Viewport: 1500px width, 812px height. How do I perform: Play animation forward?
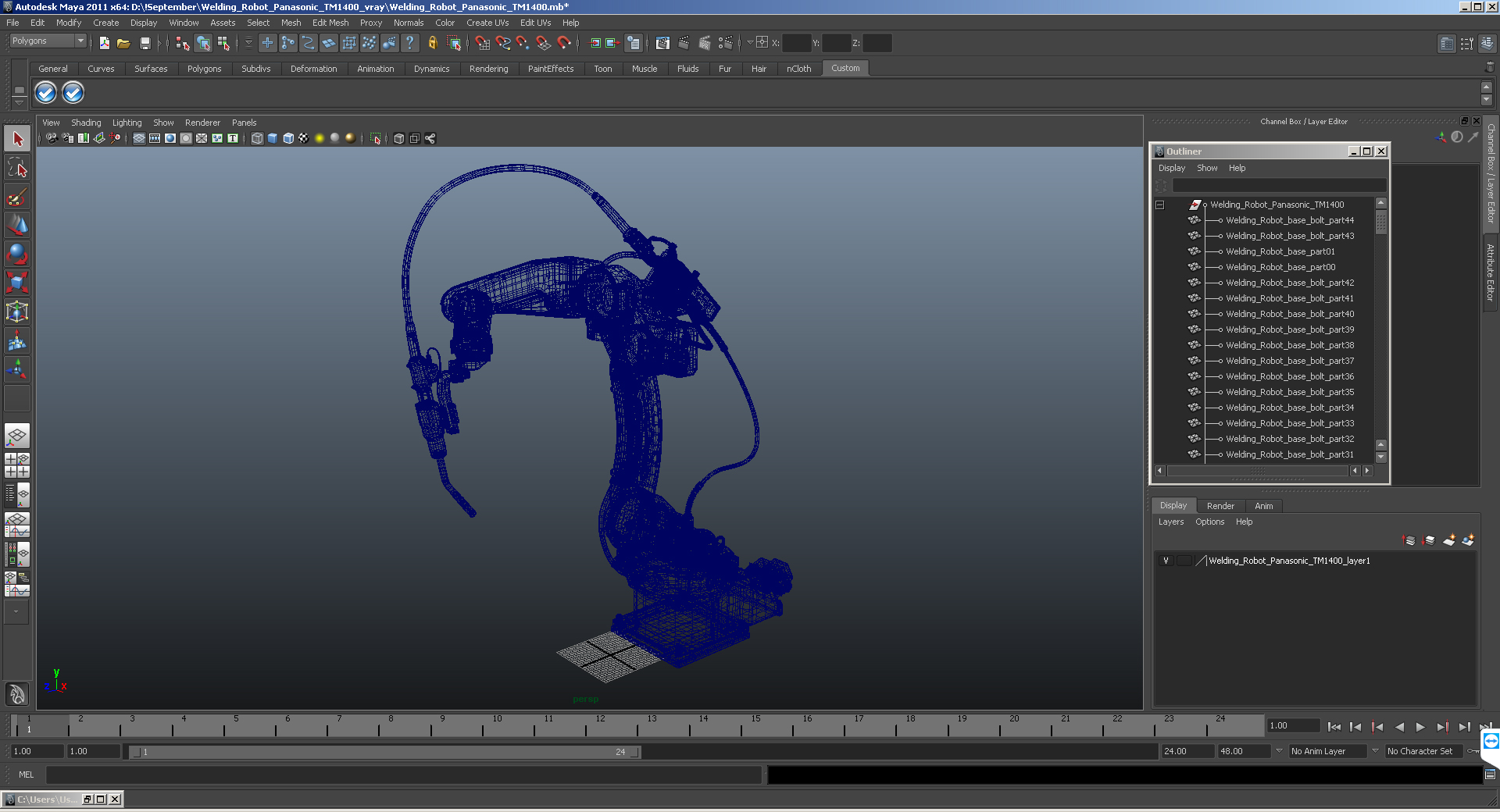click(1420, 727)
